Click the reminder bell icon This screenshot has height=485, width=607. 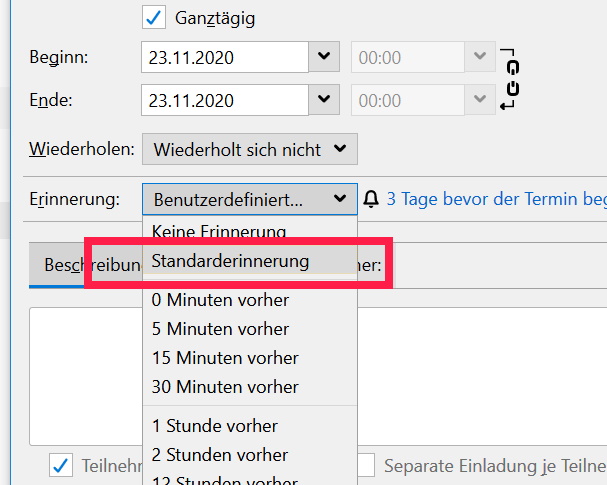pyautogui.click(x=371, y=199)
